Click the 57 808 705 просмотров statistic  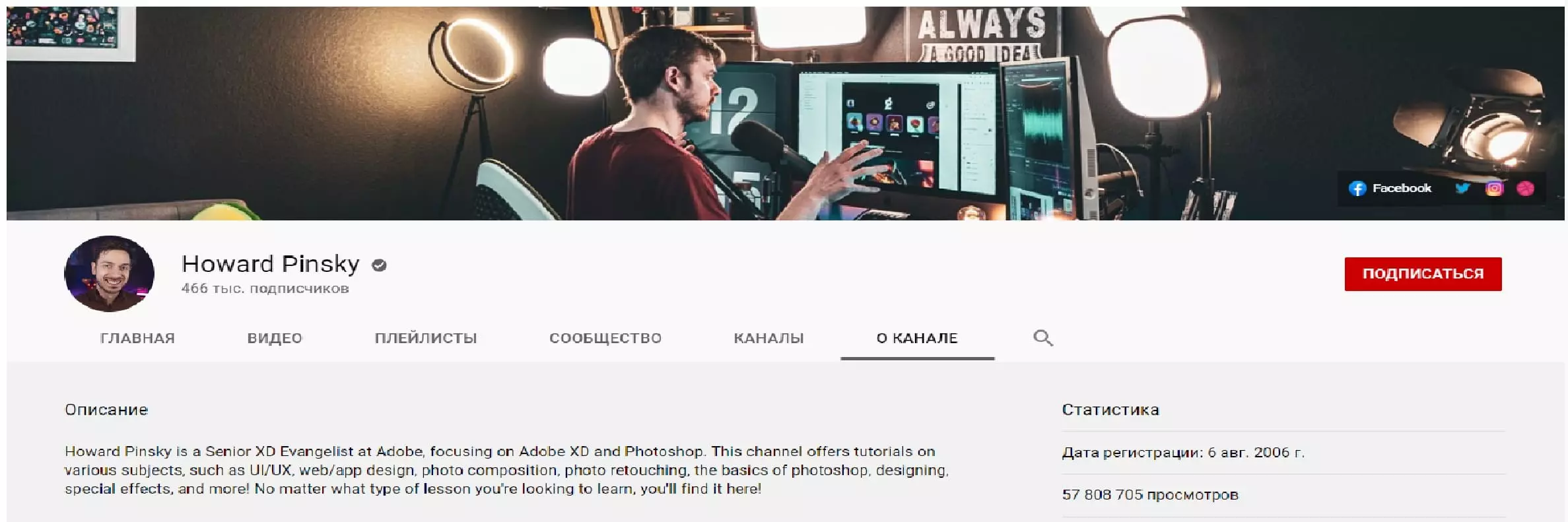(x=1150, y=495)
